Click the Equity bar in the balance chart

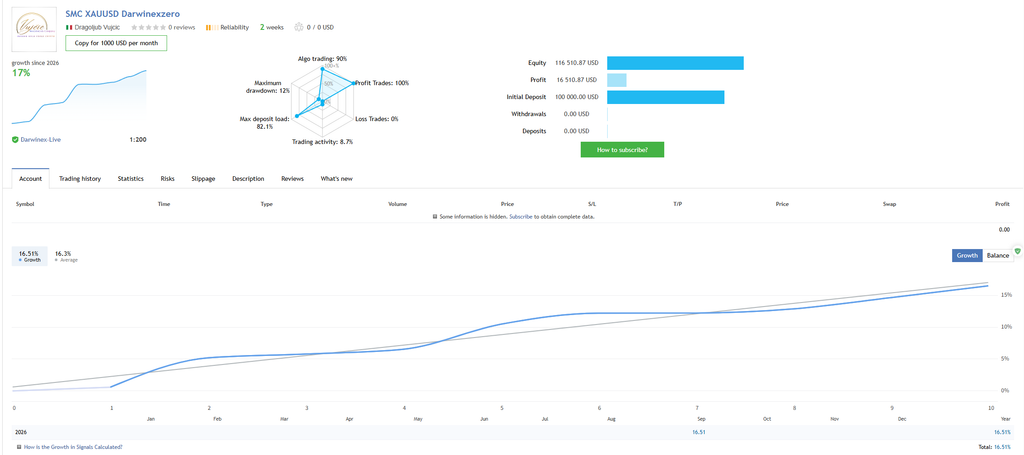675,63
